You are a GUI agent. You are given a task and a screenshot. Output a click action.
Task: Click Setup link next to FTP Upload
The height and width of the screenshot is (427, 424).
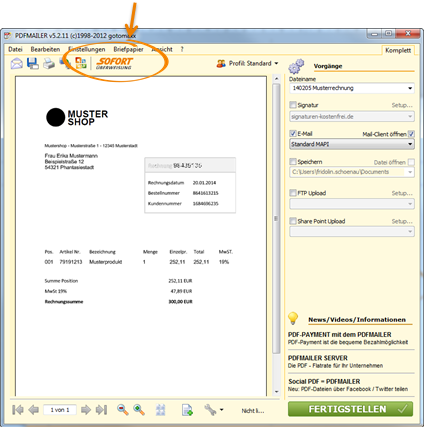click(402, 193)
